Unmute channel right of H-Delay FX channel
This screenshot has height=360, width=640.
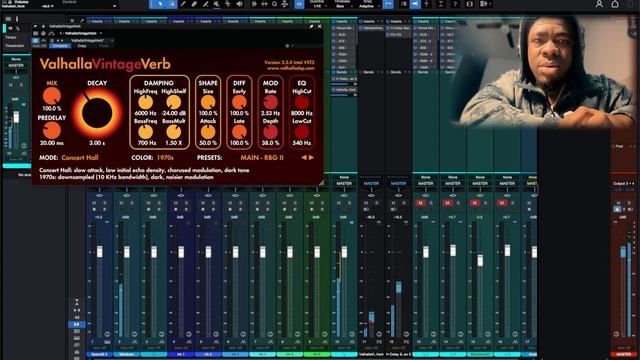pos(420,203)
